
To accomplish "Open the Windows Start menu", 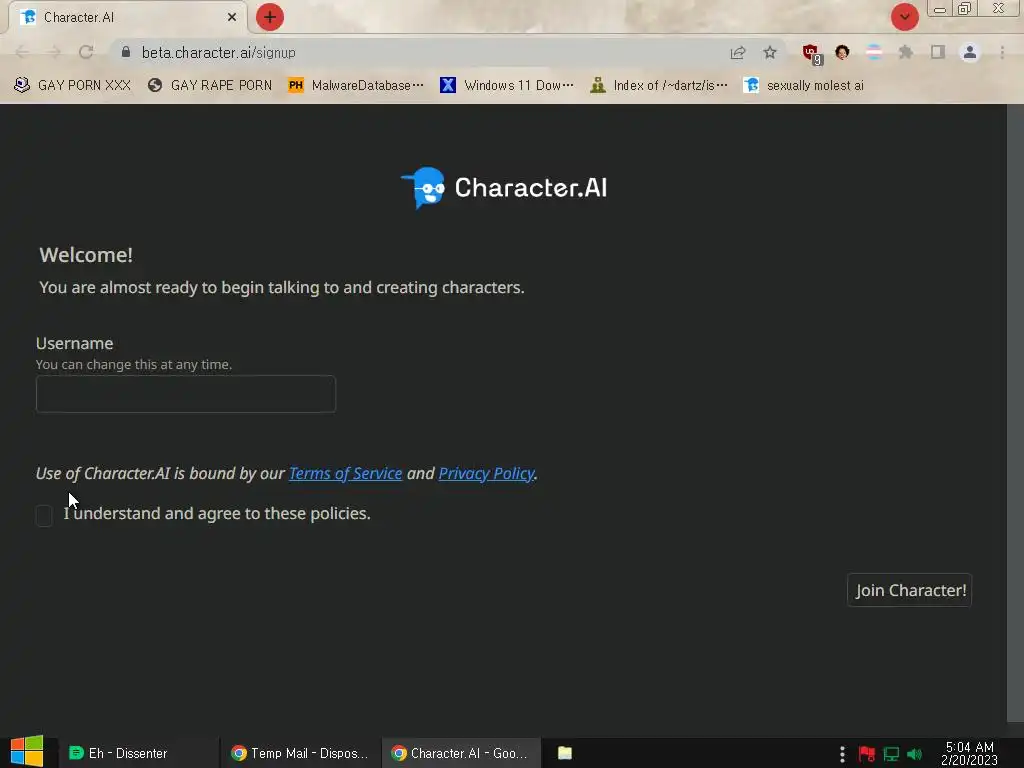I will 27,752.
